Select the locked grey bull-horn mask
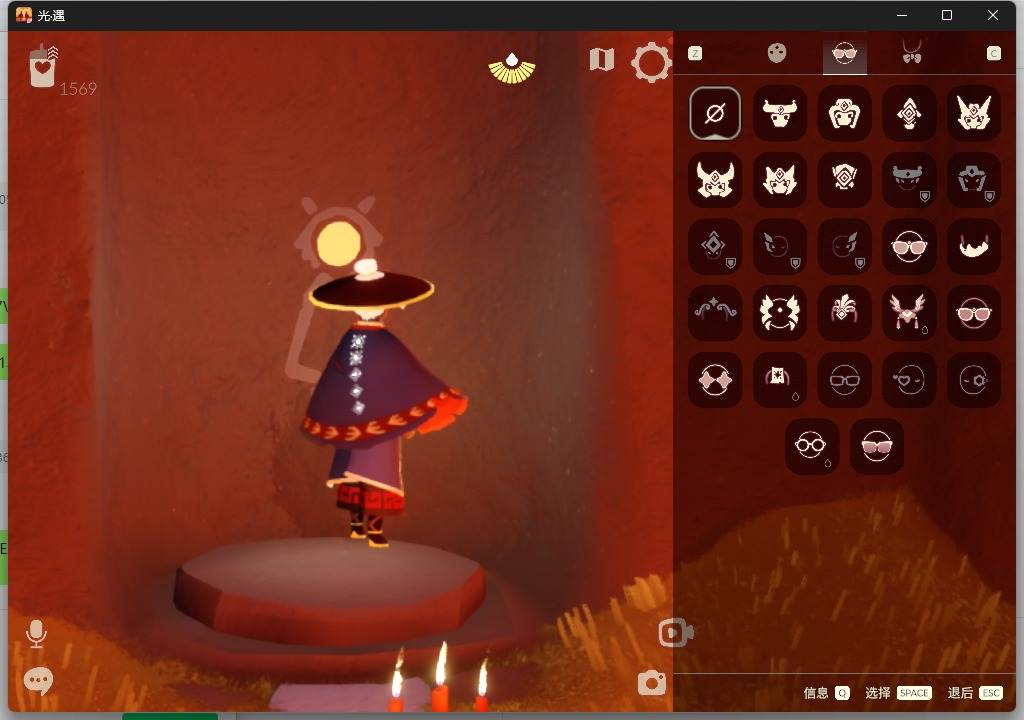This screenshot has height=720, width=1024. click(x=908, y=180)
